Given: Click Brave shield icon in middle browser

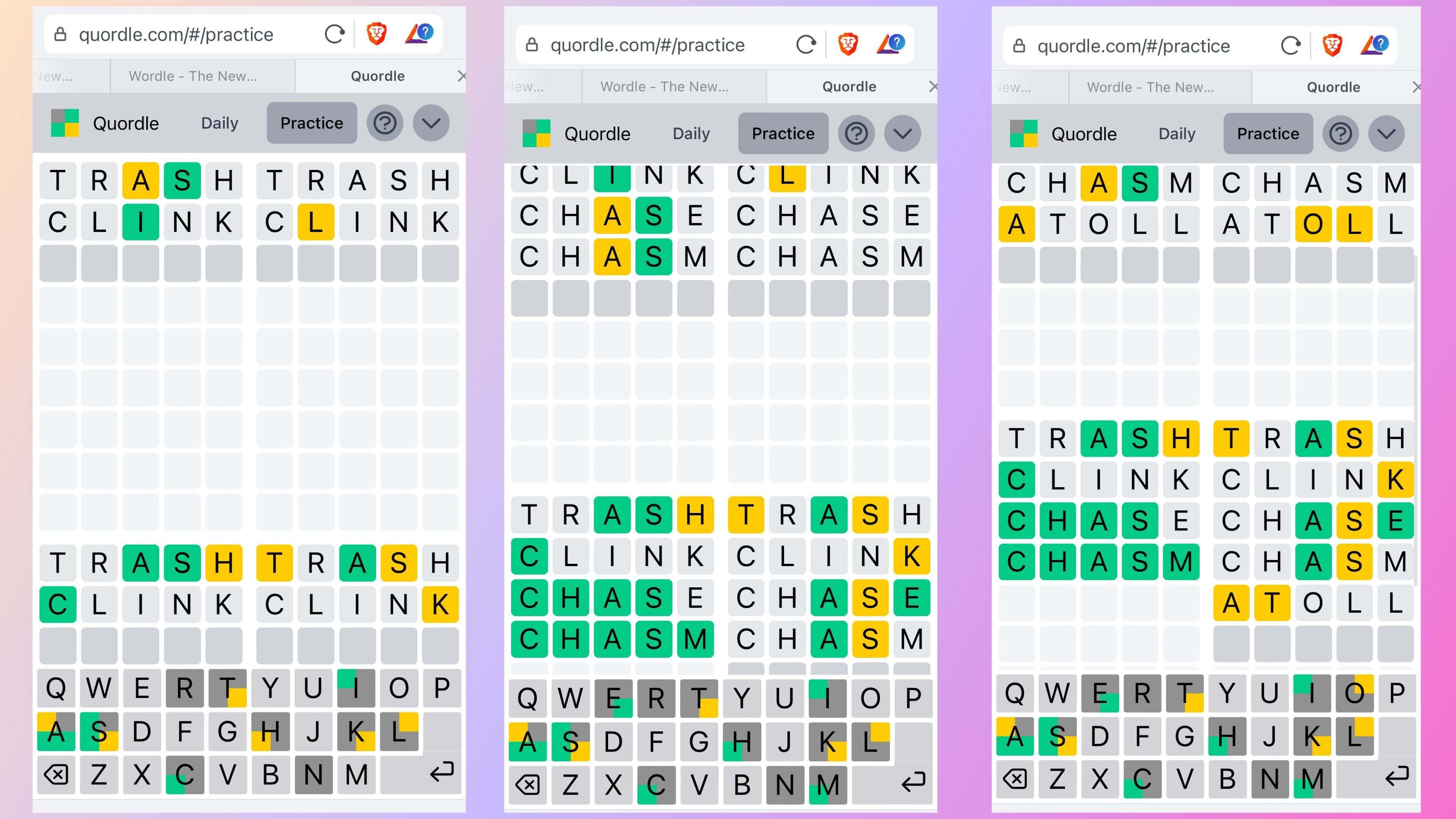Looking at the screenshot, I should point(848,44).
